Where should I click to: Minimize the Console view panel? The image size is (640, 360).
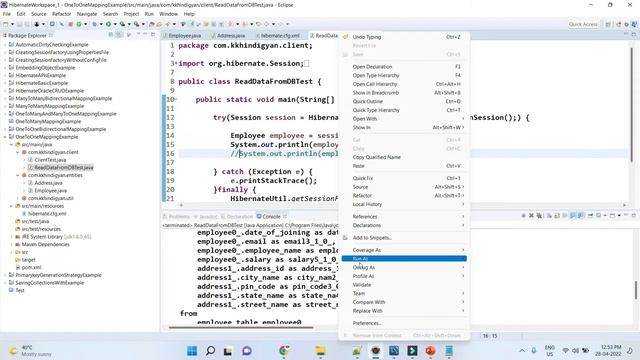(626, 215)
